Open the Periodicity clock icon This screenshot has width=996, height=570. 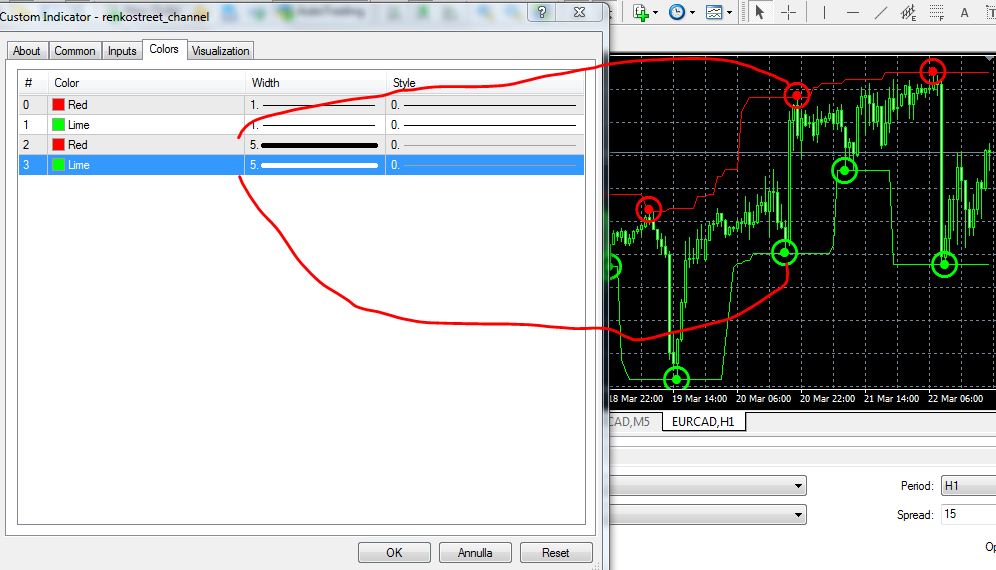(676, 12)
